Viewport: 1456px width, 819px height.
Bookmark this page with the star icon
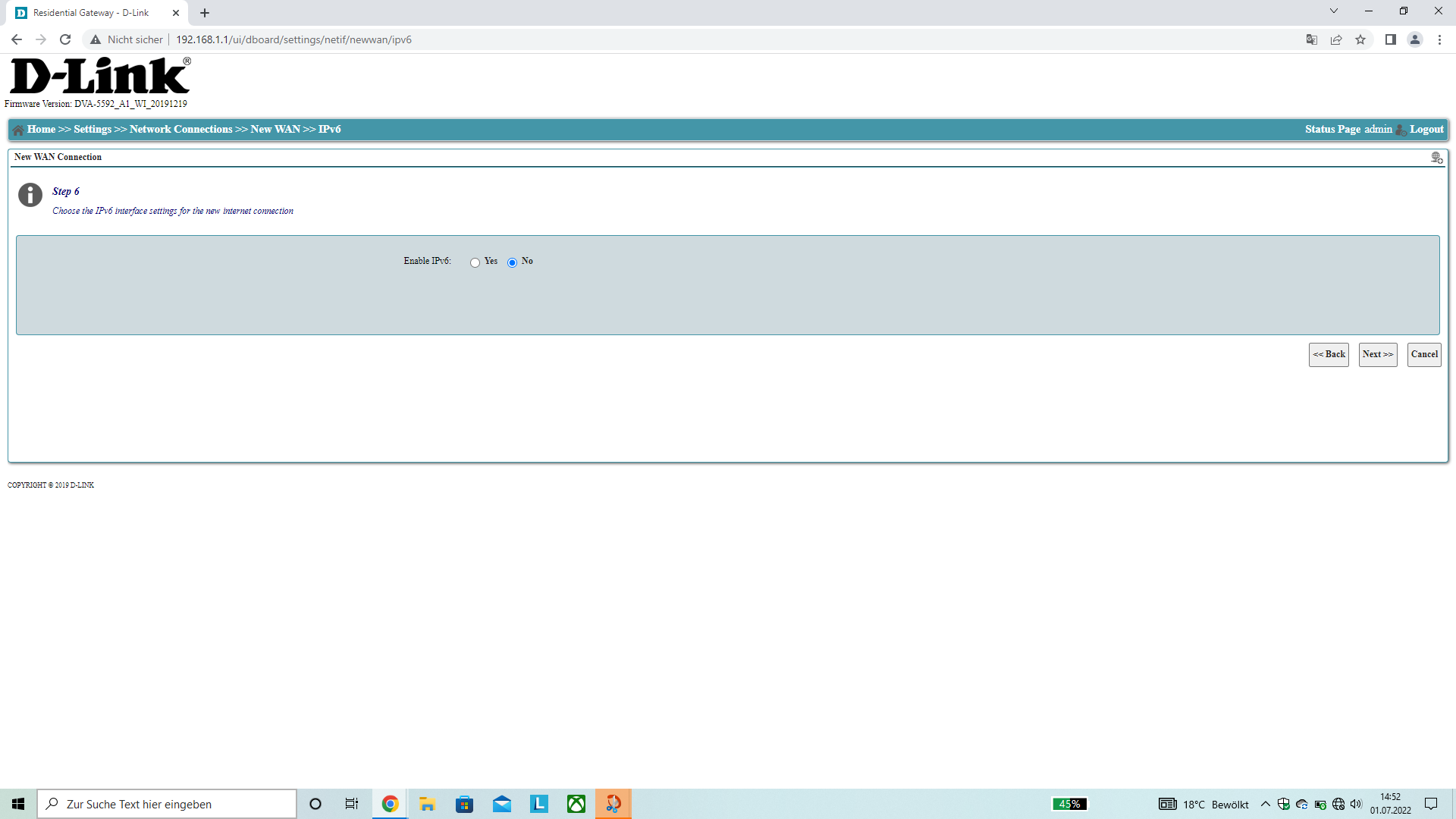(1360, 39)
